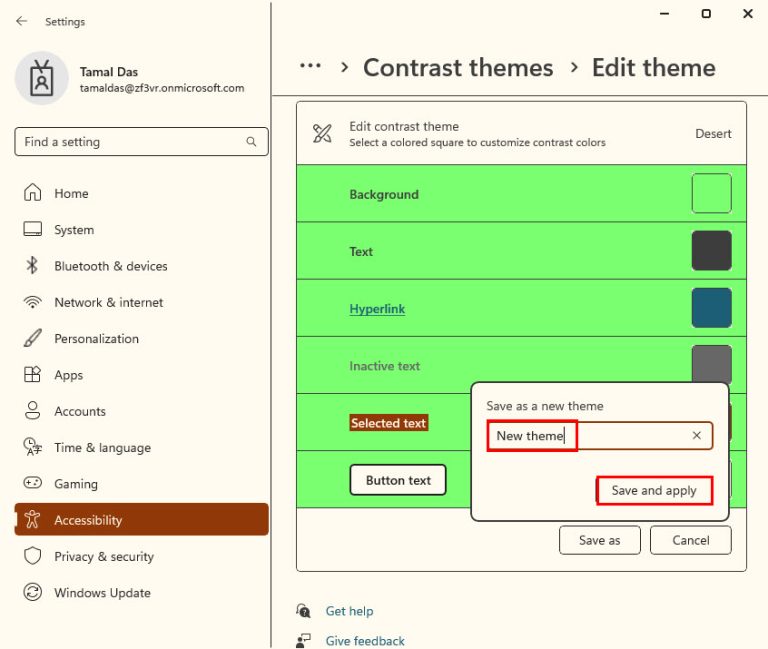768x649 pixels.
Task: Cancel the theme edit
Action: tap(691, 540)
